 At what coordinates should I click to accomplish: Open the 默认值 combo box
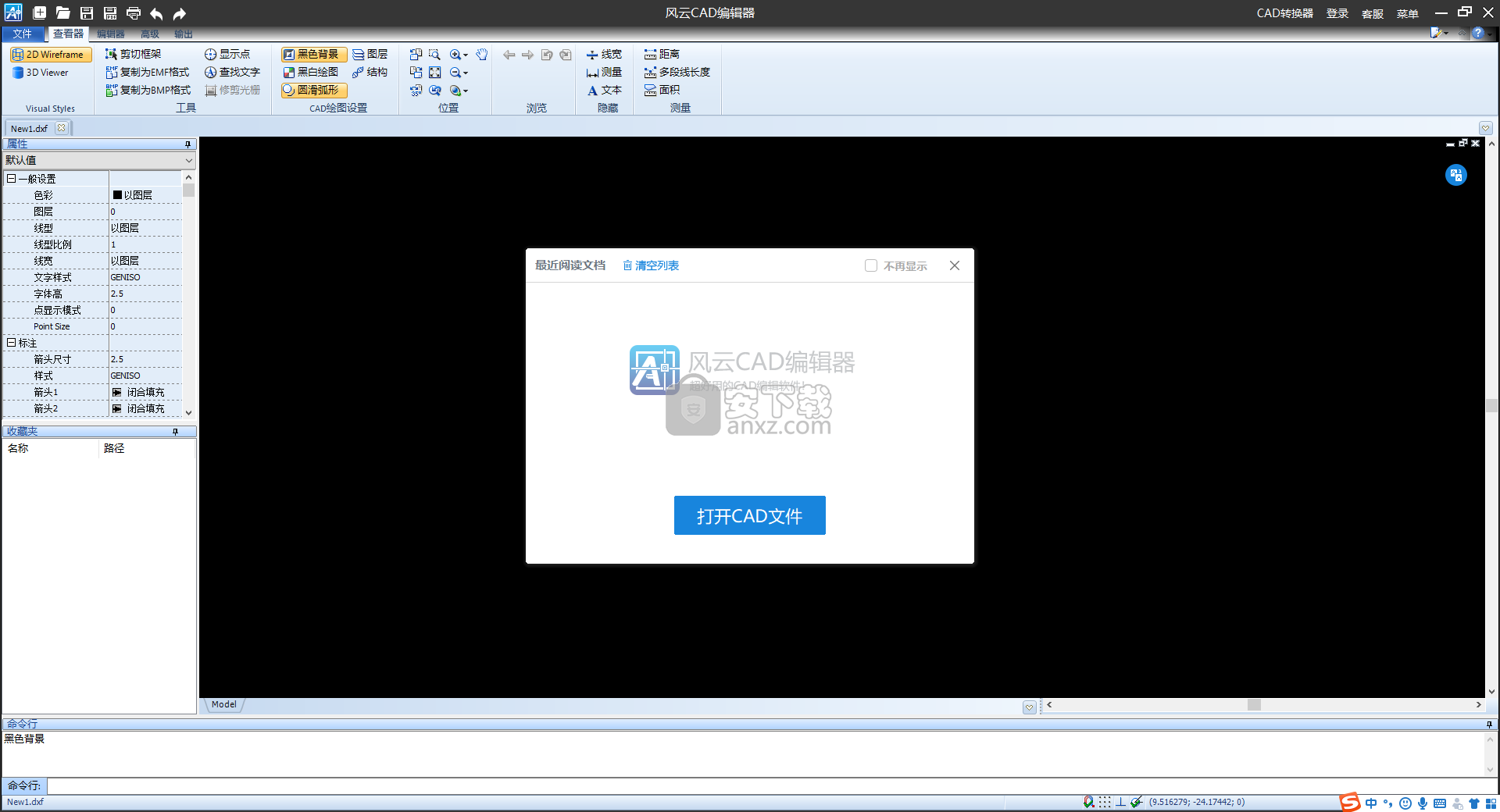coord(98,160)
